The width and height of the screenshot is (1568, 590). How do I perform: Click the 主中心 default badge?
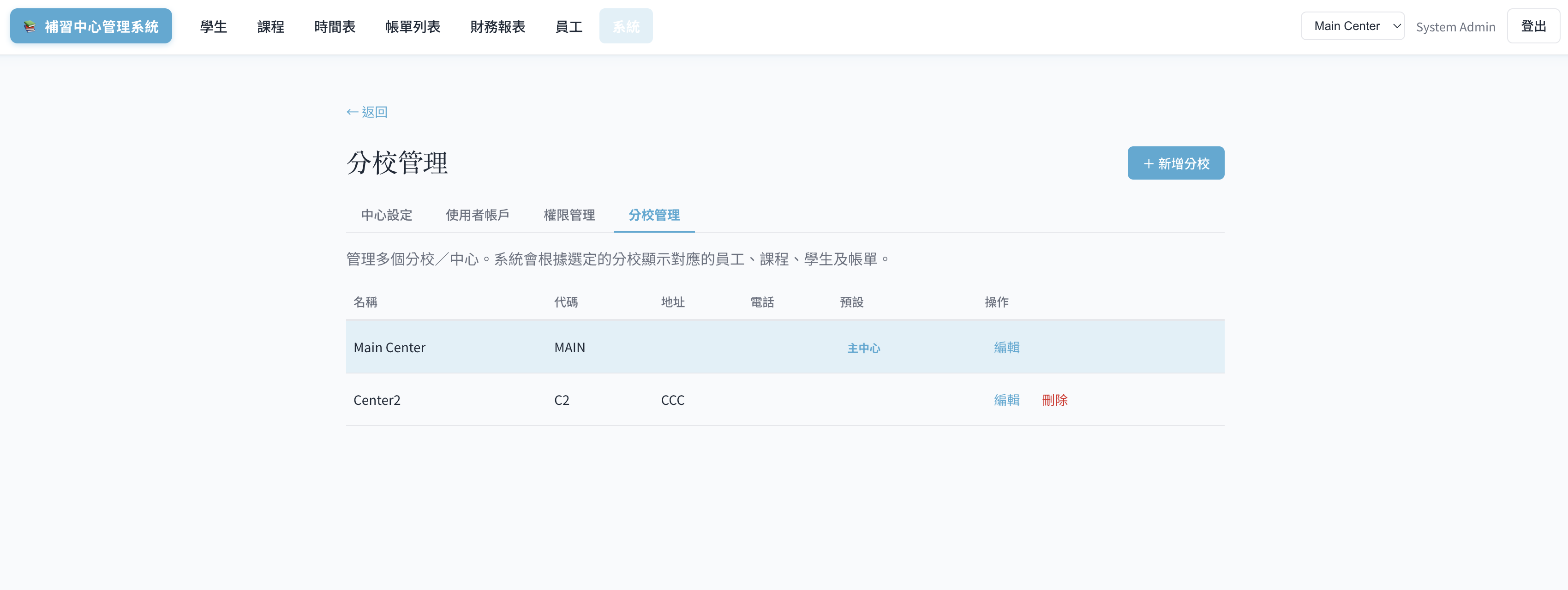864,348
